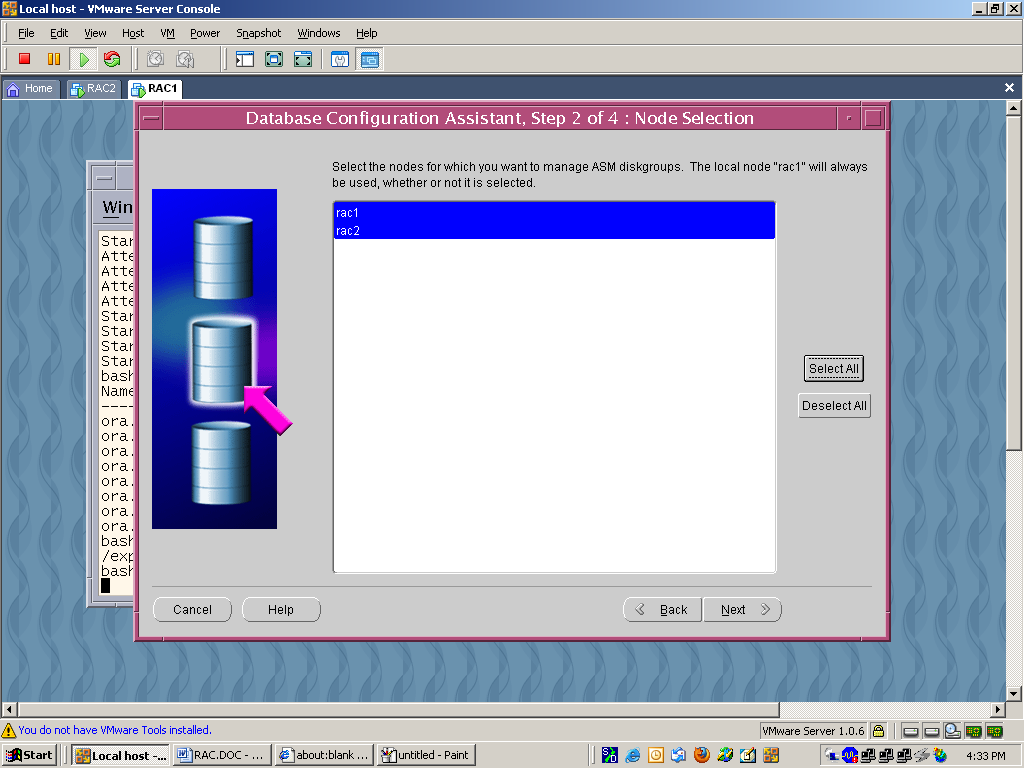The height and width of the screenshot is (768, 1024).
Task: Open the Windows Start menu
Action: click(29, 756)
